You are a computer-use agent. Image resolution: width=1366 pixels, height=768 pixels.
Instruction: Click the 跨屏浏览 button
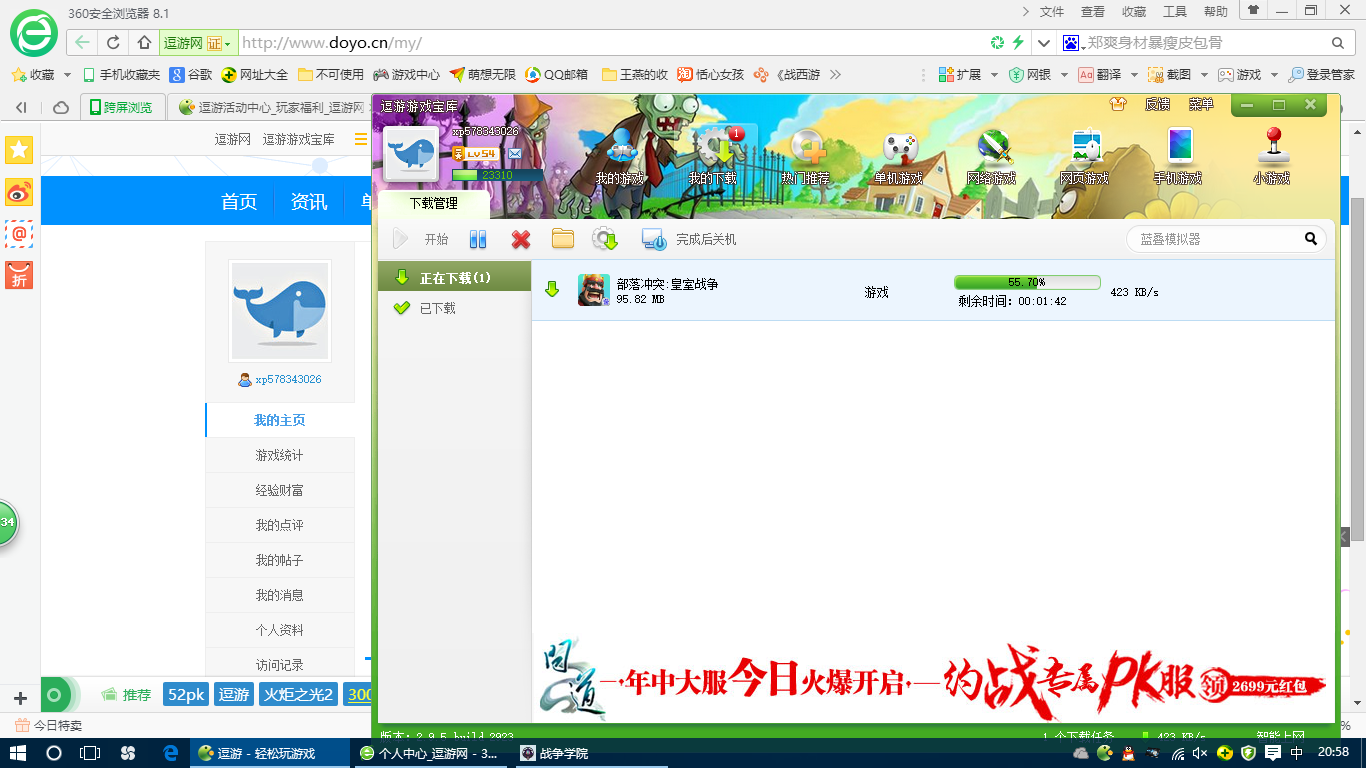[x=121, y=107]
